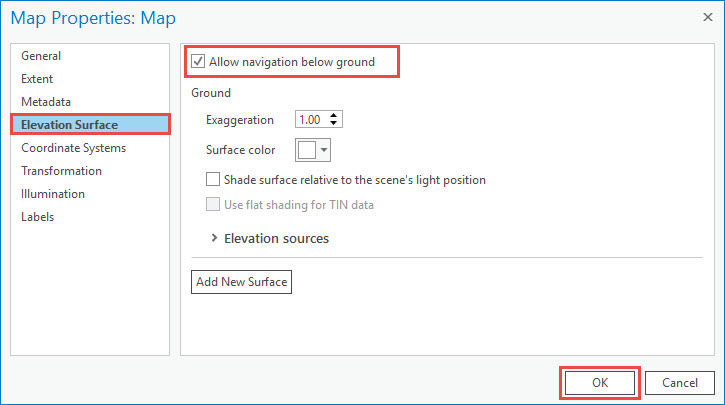Select the Elevation Surface tab
725x405 pixels.
coord(69,125)
